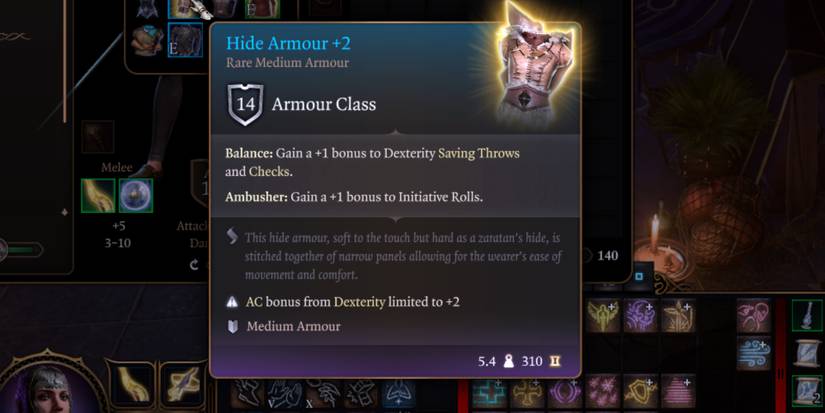The height and width of the screenshot is (413, 825).
Task: Click the melee claw weapon slot
Action: pyautogui.click(x=98, y=196)
